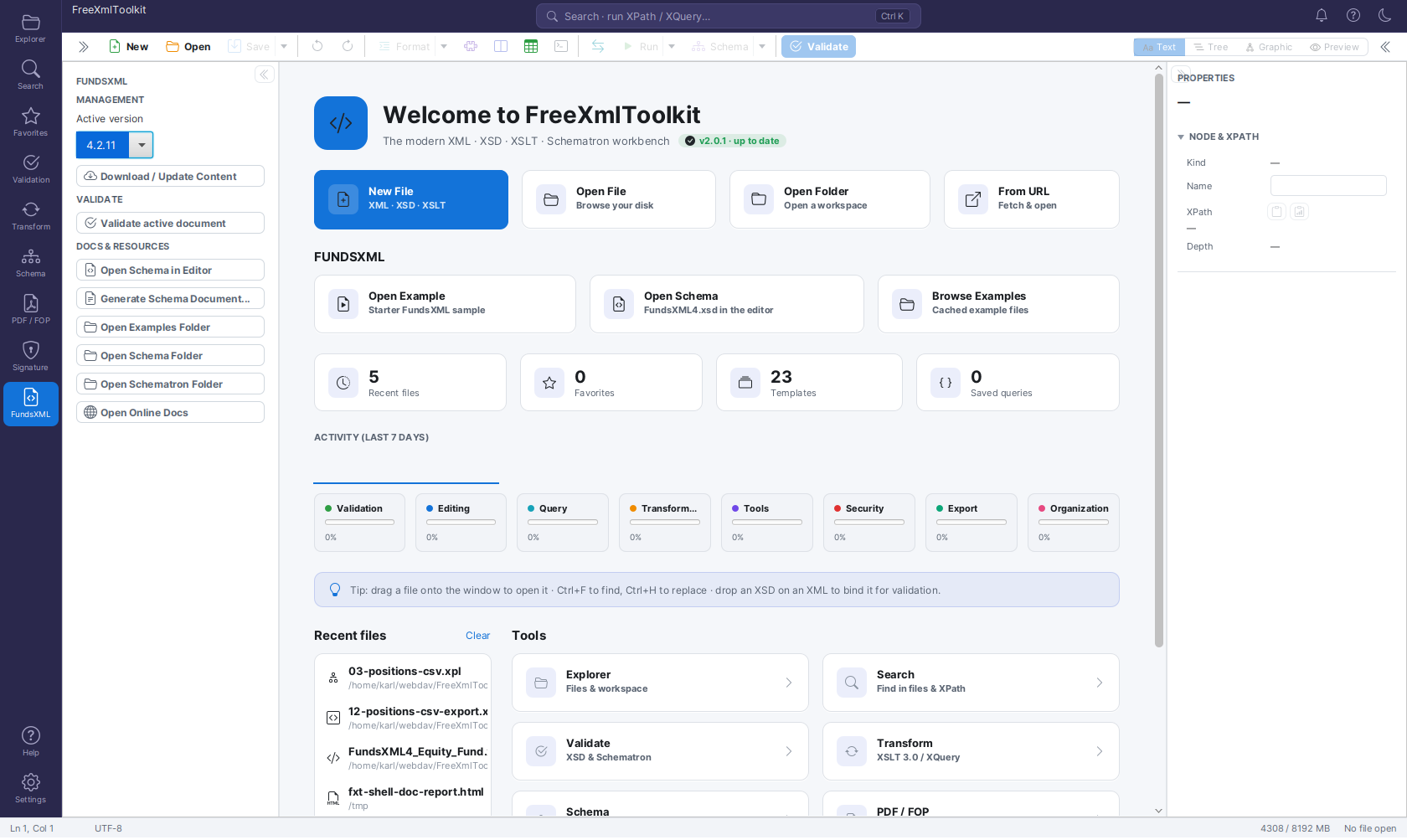Switch to Preview view tab
The image size is (1407, 840).
click(1334, 47)
